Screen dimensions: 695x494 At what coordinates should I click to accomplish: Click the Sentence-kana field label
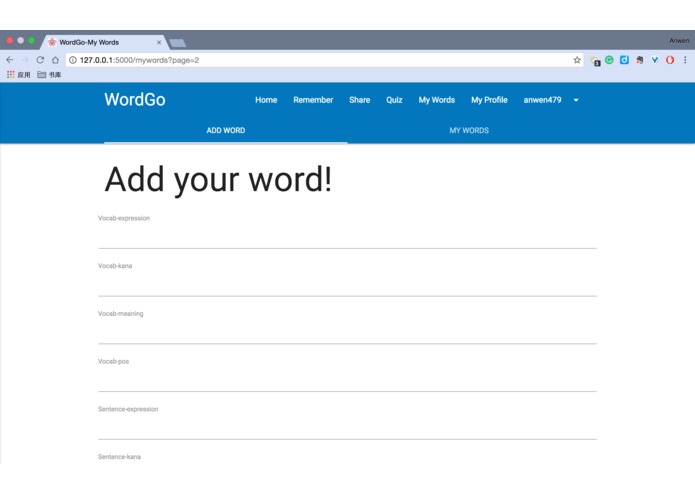[x=119, y=456]
